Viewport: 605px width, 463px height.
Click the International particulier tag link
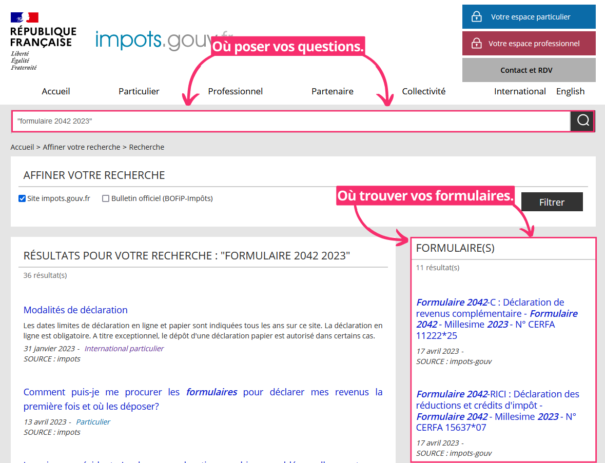coord(124,348)
